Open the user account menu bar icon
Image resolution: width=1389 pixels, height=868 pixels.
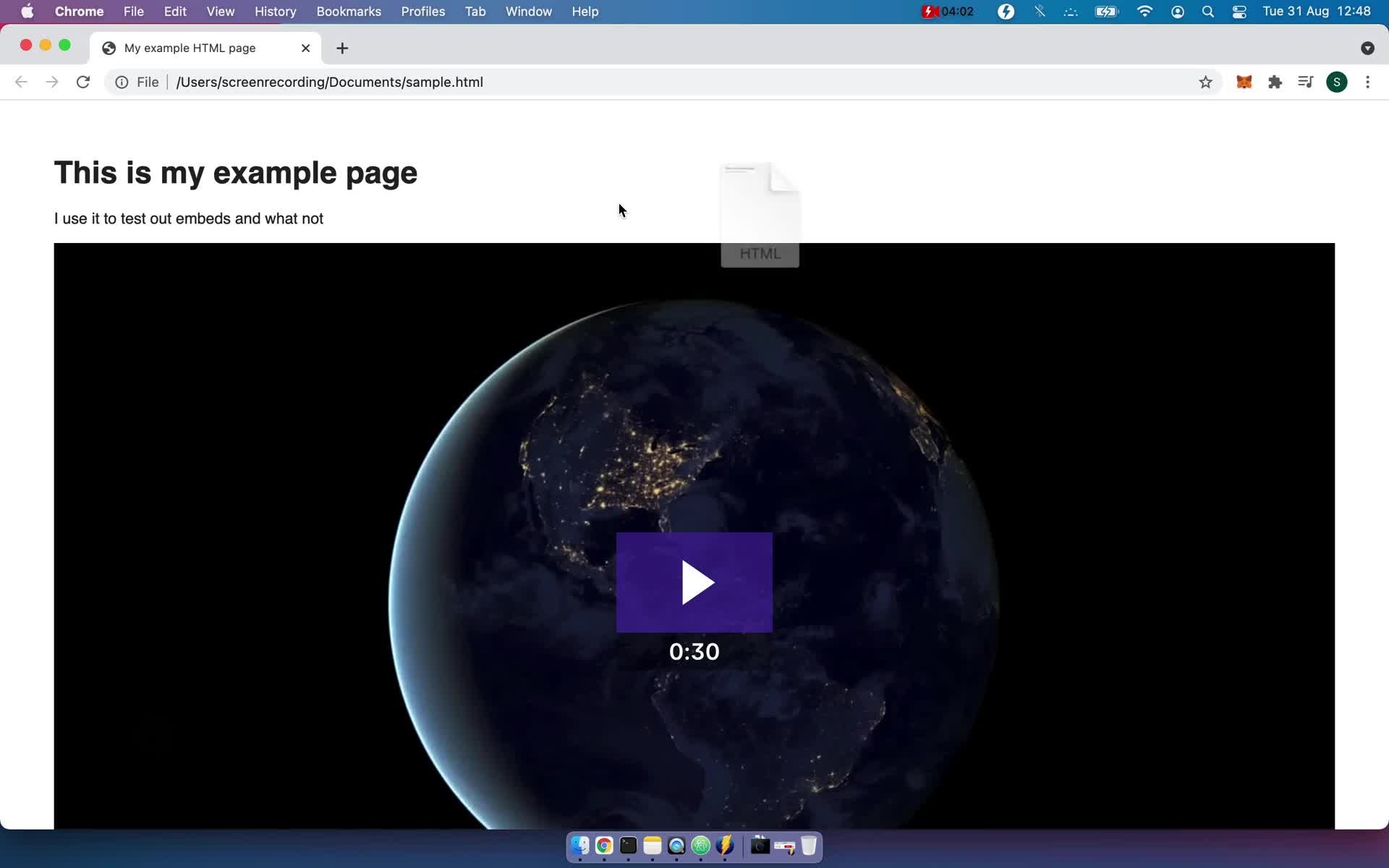(1178, 12)
